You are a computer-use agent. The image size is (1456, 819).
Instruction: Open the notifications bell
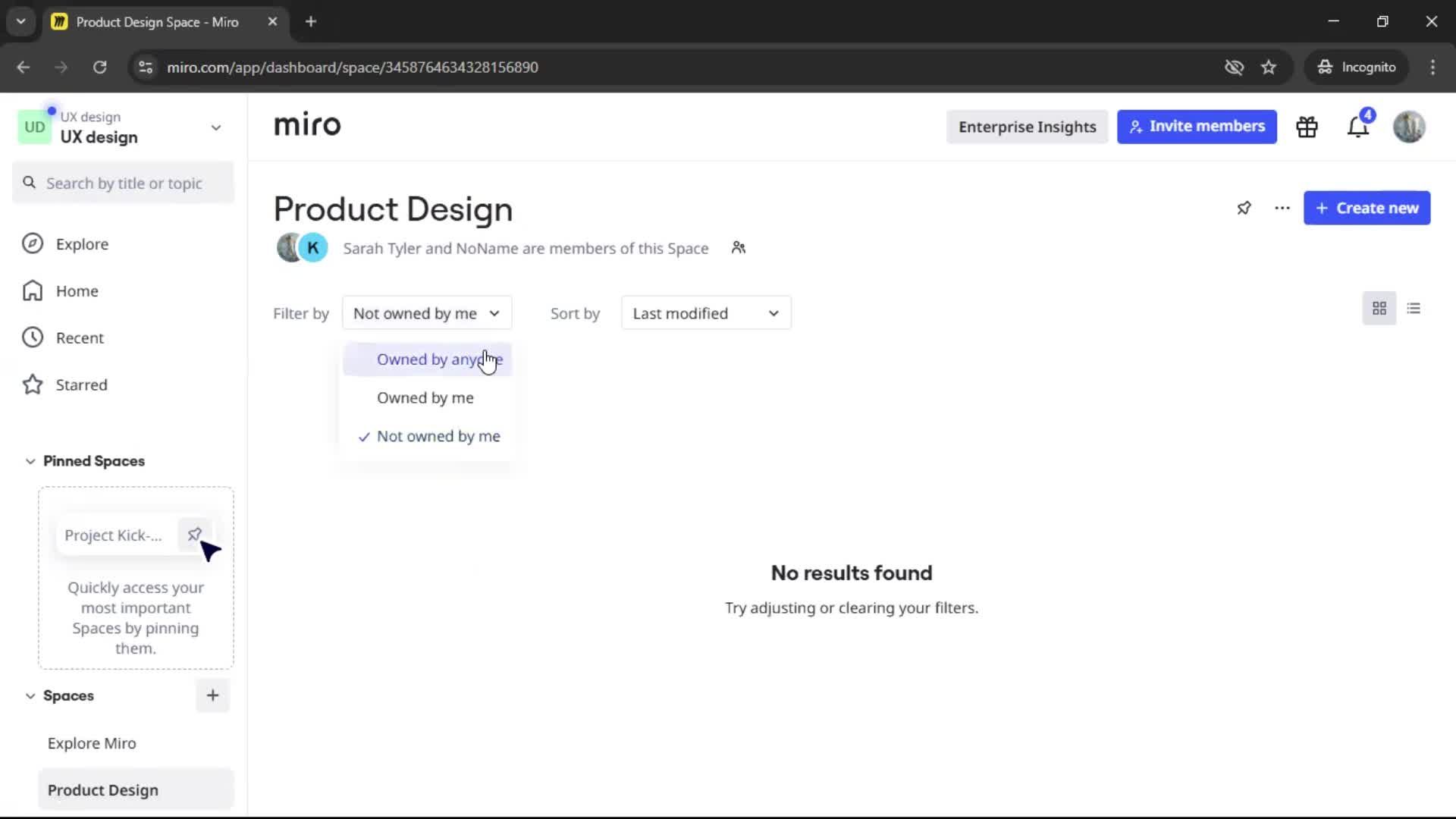[x=1358, y=127]
